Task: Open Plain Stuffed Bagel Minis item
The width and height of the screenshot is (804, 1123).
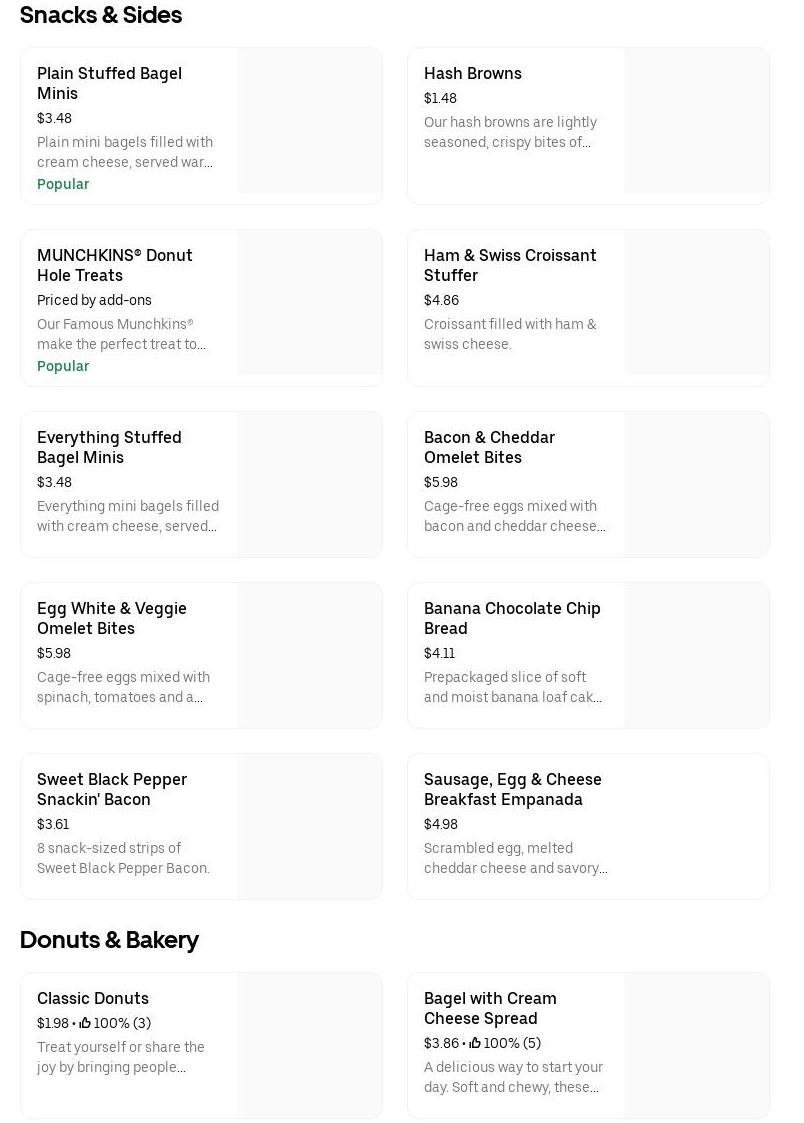Action: pyautogui.click(x=109, y=83)
